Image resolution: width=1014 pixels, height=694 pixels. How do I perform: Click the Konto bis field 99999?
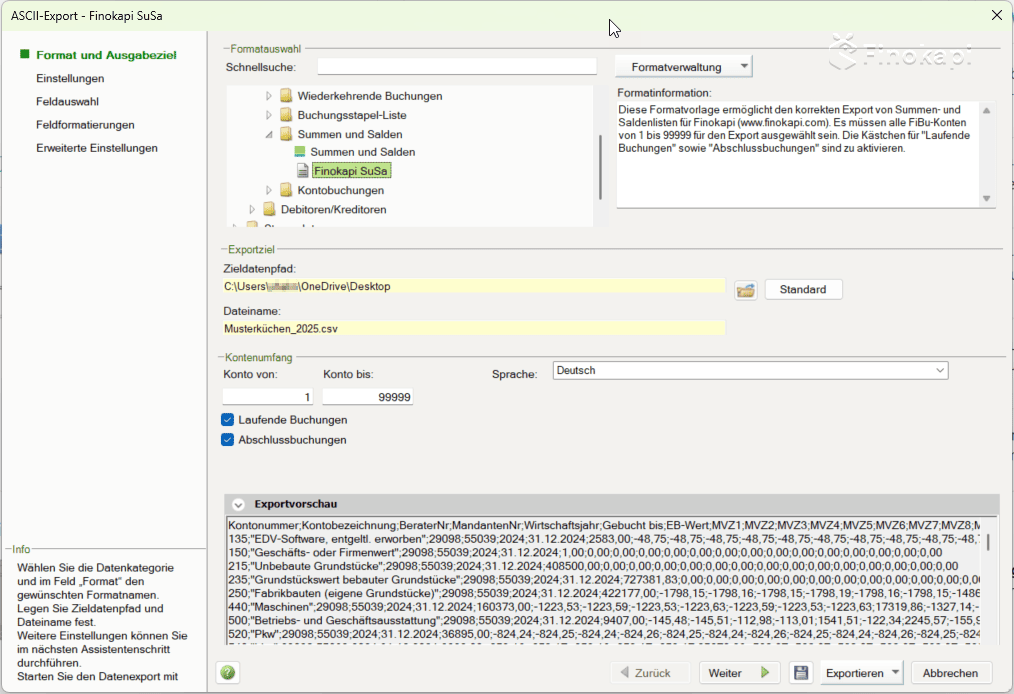pos(367,396)
